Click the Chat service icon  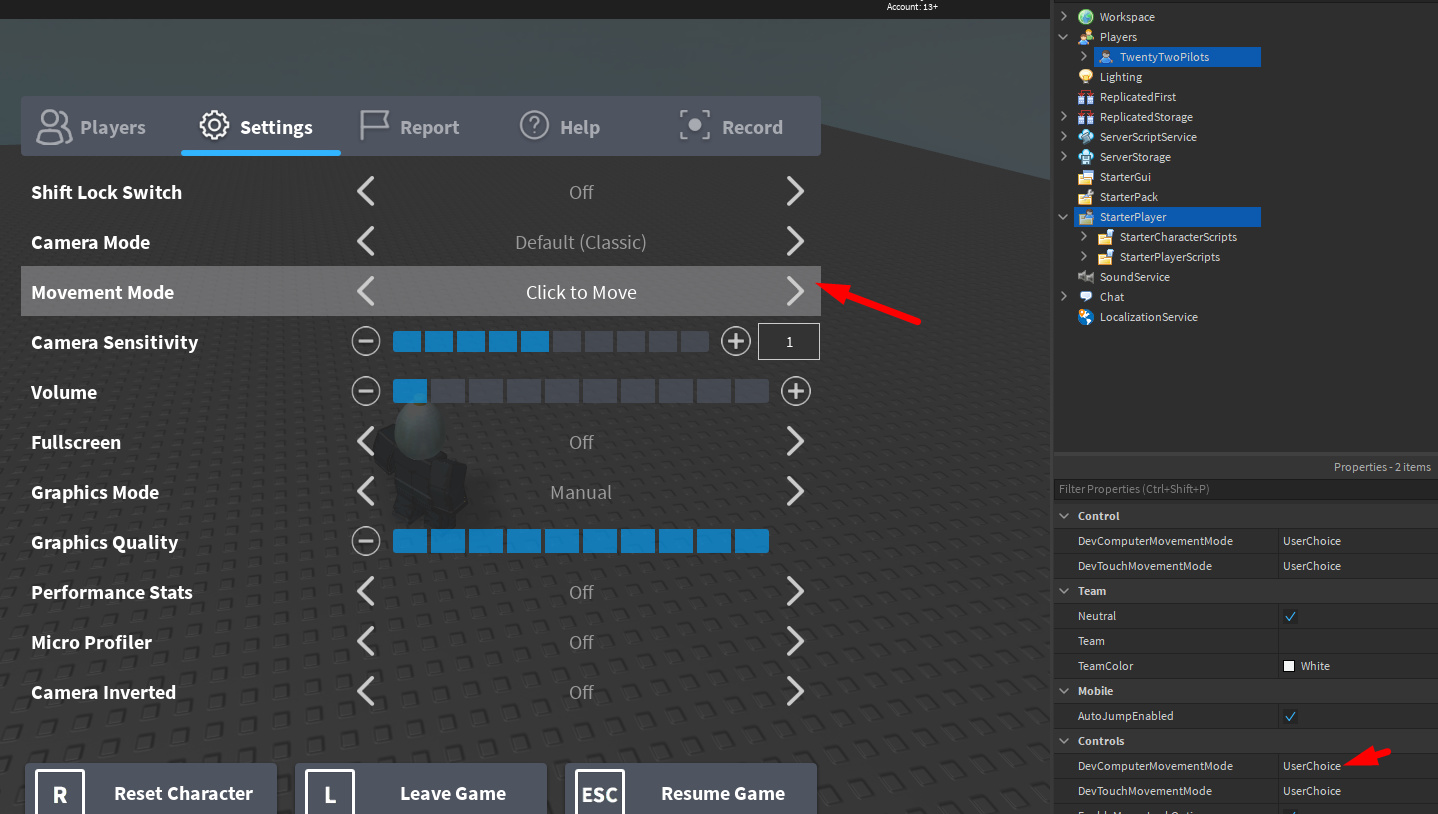point(1087,296)
